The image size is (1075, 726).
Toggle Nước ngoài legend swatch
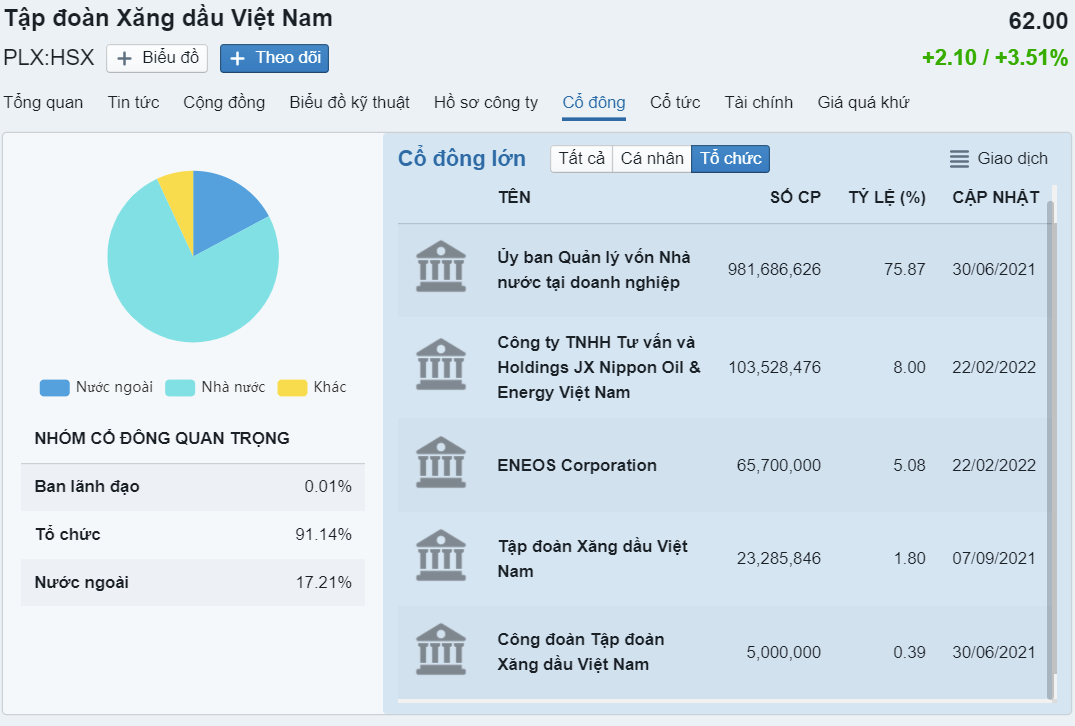[x=55, y=388]
